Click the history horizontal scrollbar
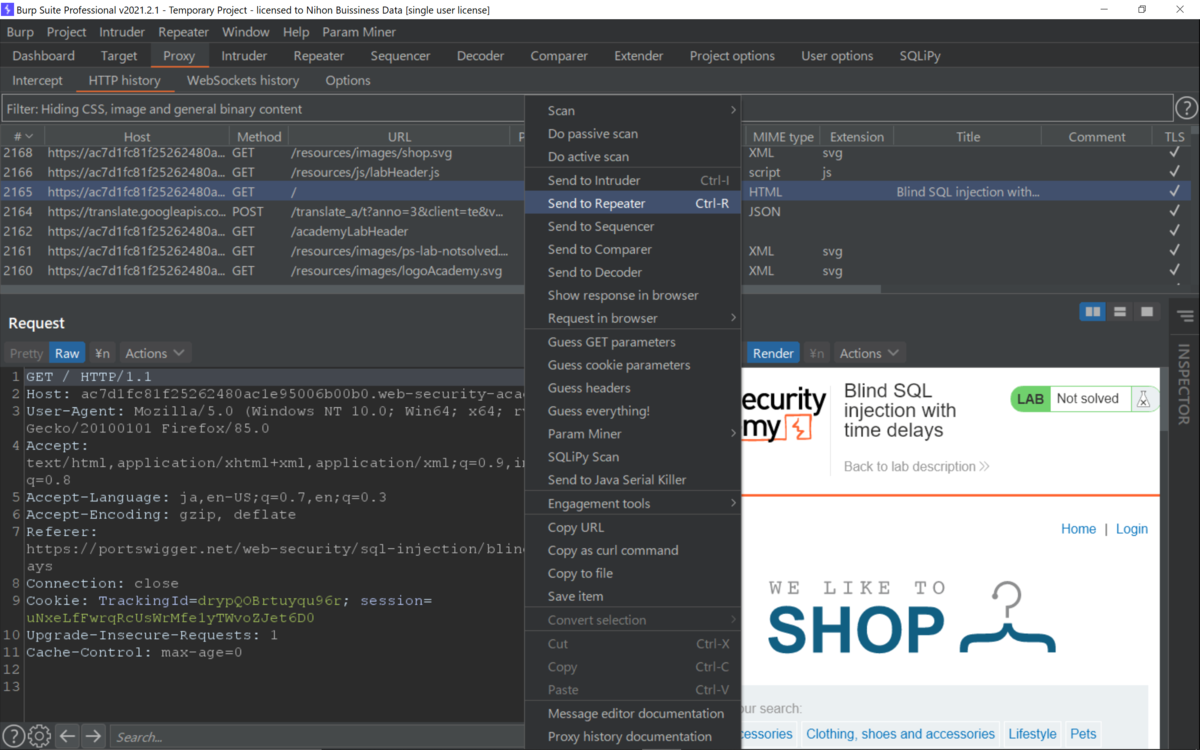1200x750 pixels. 440,290
